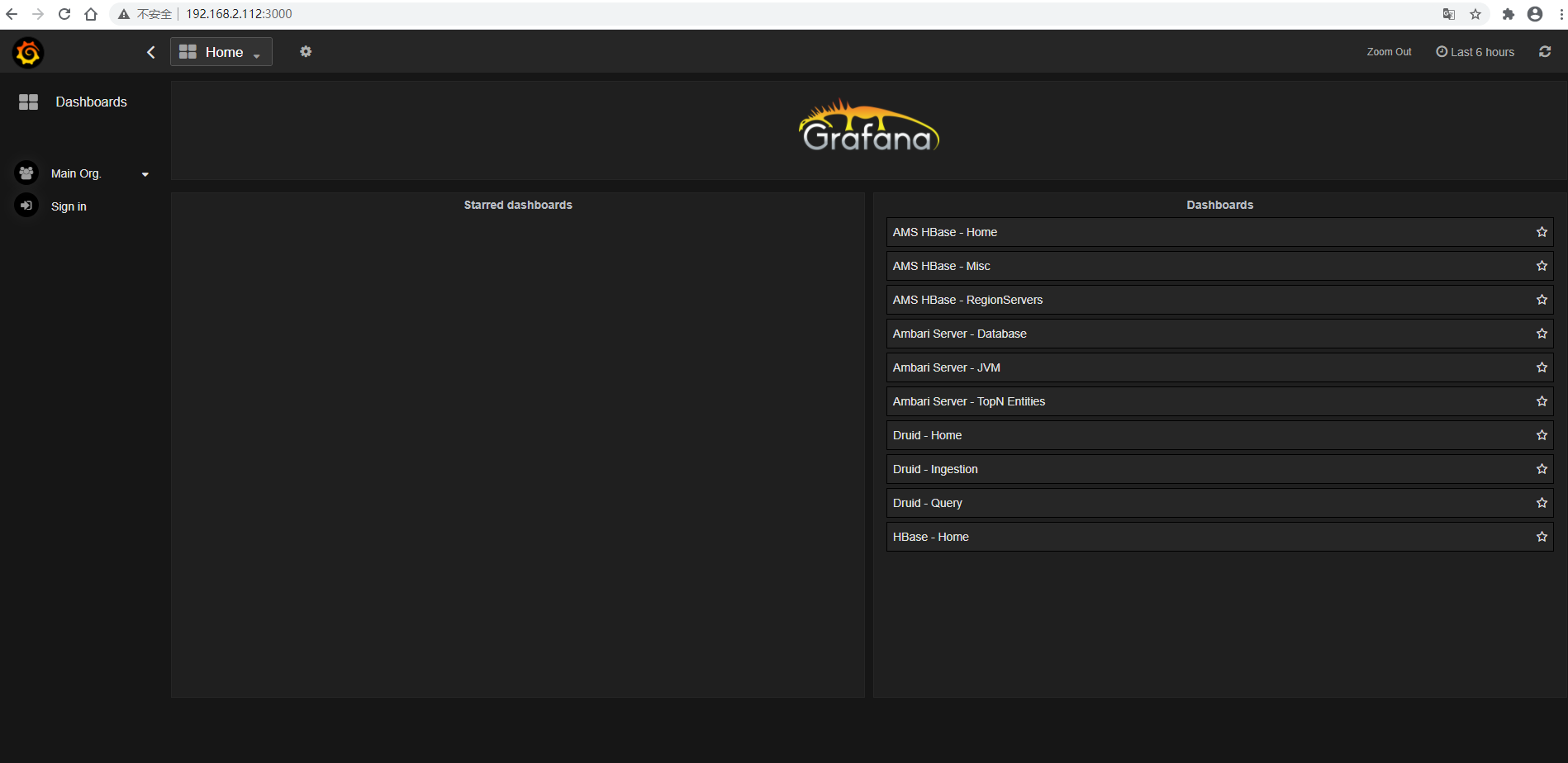Open the browser three-dot menu
The width and height of the screenshot is (1568, 763).
coord(1561,14)
